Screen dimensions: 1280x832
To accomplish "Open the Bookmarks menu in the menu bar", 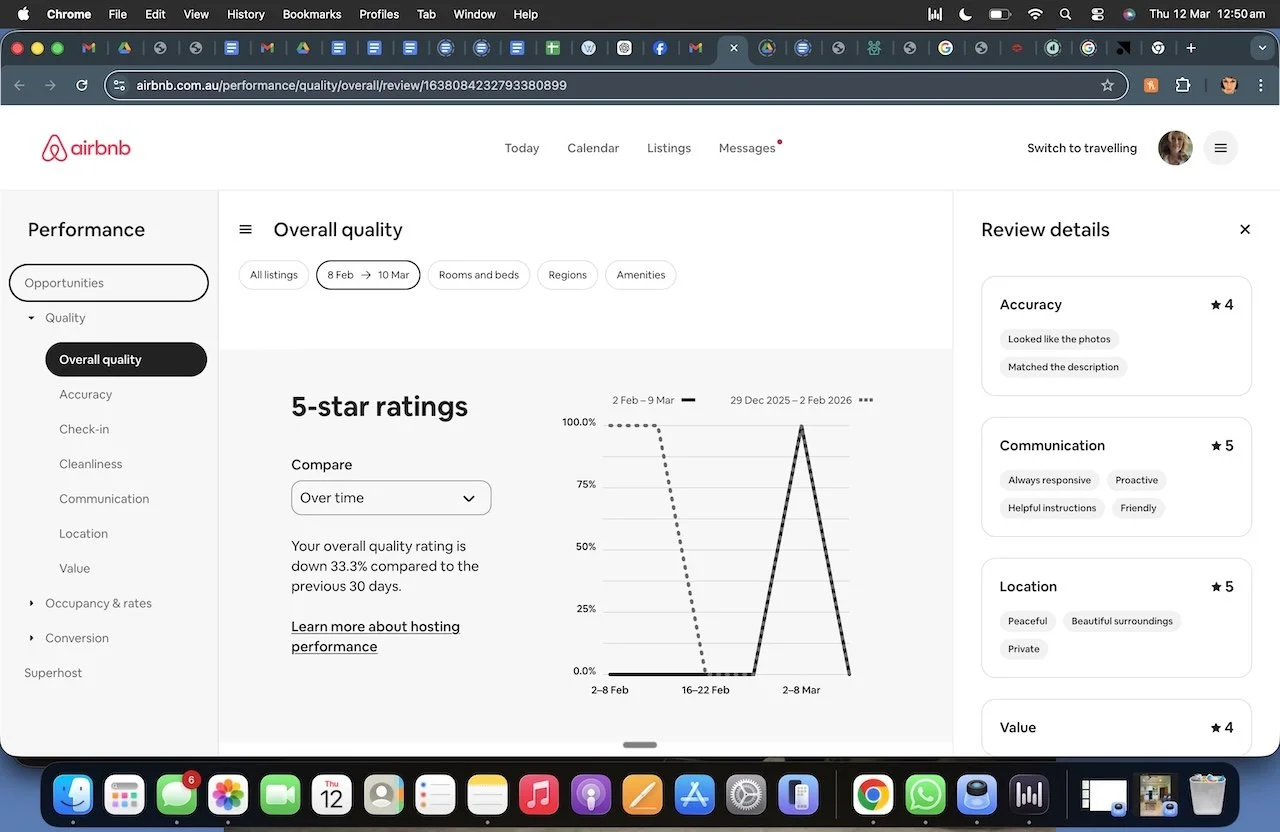I will coord(311,14).
